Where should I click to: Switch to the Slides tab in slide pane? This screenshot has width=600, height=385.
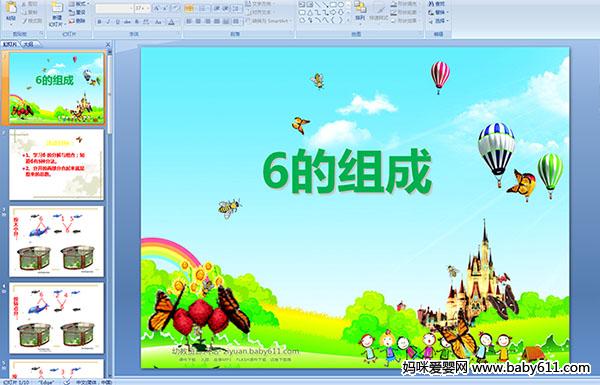[x=10, y=44]
